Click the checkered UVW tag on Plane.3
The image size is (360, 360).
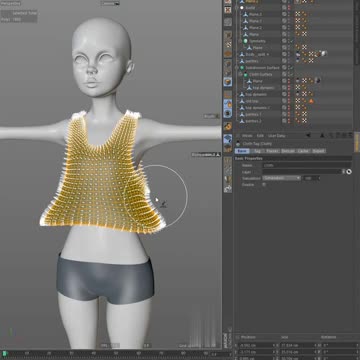(x=298, y=14)
